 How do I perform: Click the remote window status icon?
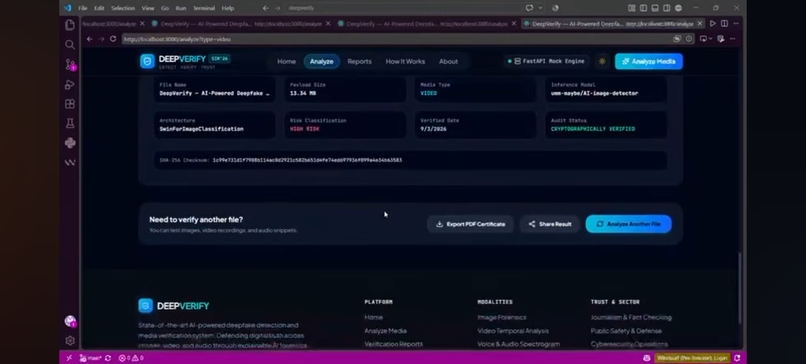point(69,358)
